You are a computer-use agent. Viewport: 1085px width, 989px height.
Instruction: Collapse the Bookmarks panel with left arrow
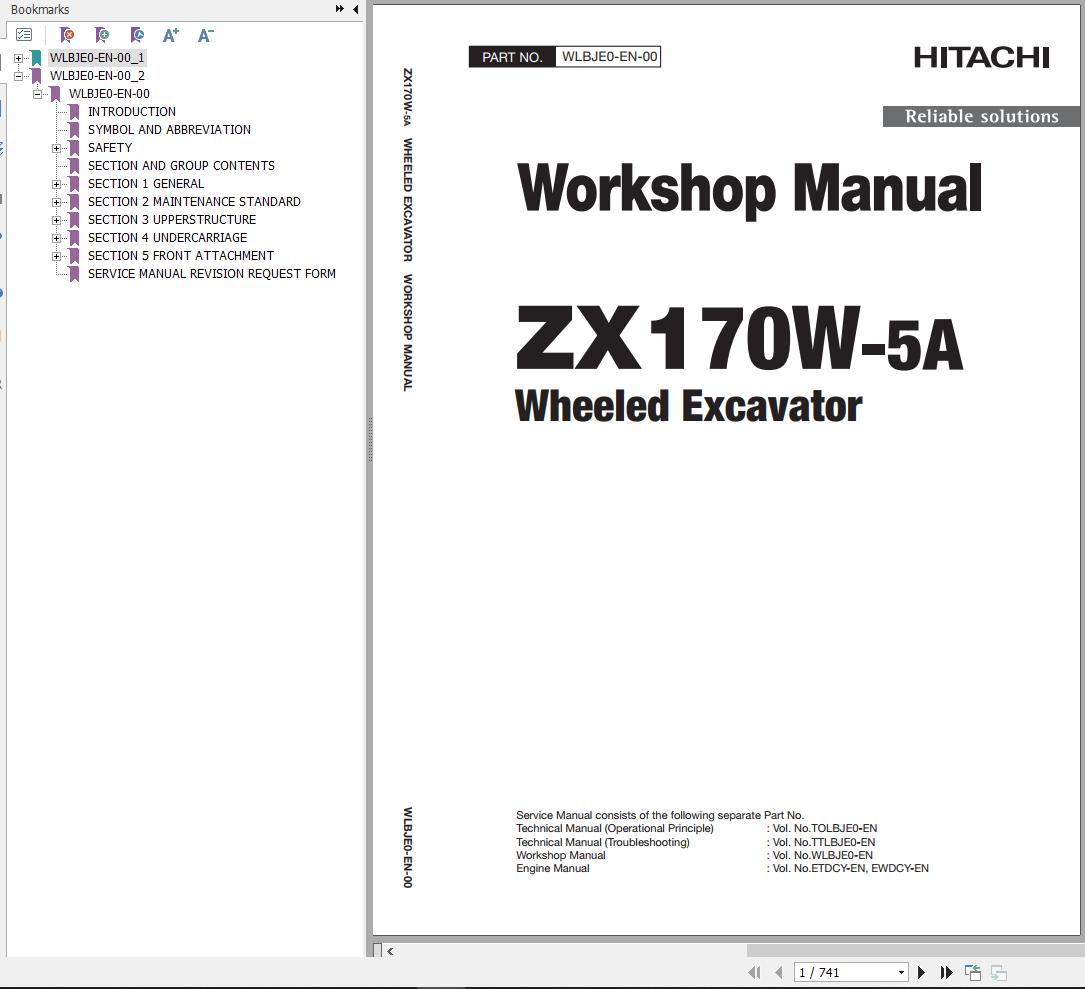[356, 9]
